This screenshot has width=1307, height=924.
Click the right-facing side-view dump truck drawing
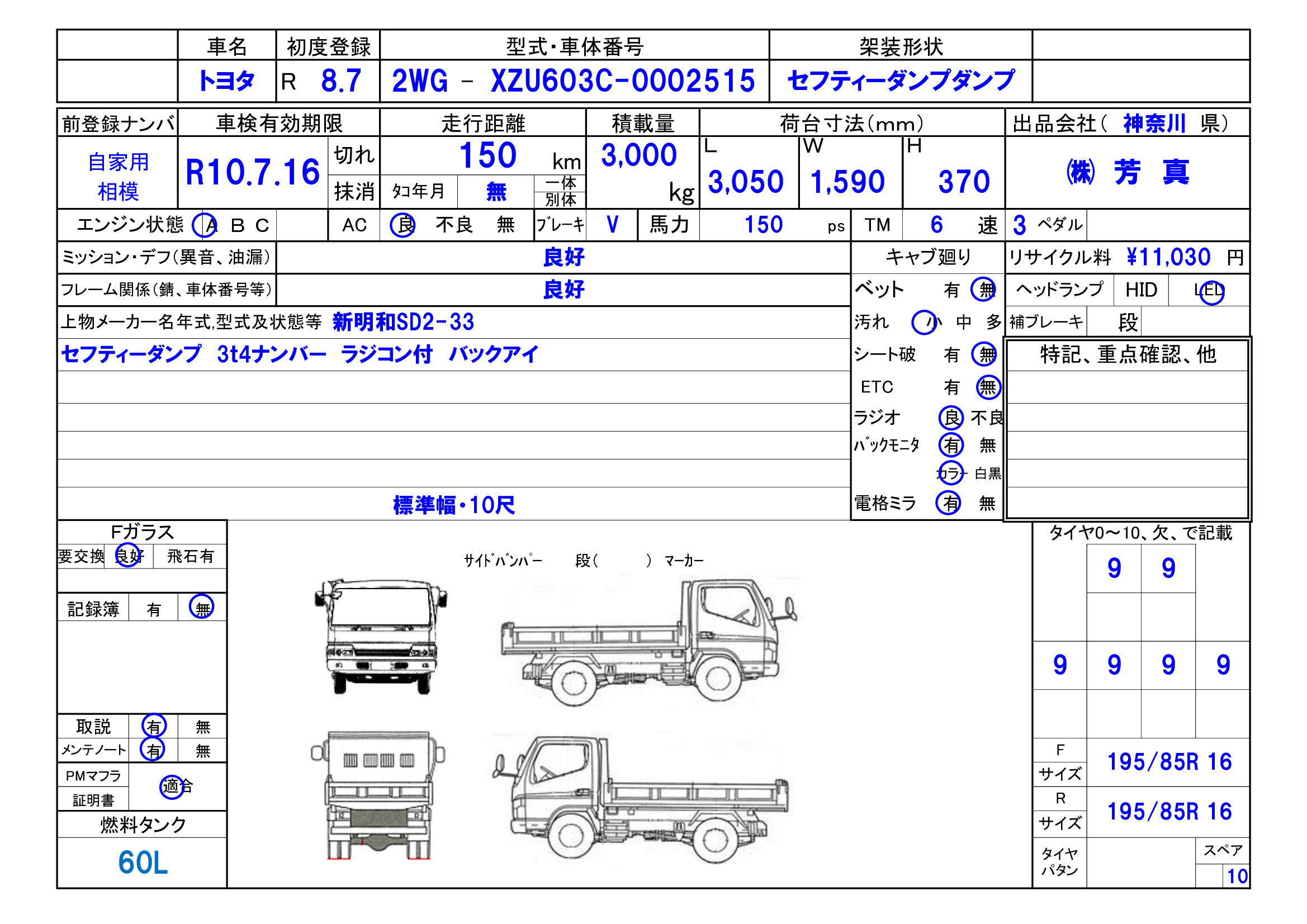(x=648, y=642)
